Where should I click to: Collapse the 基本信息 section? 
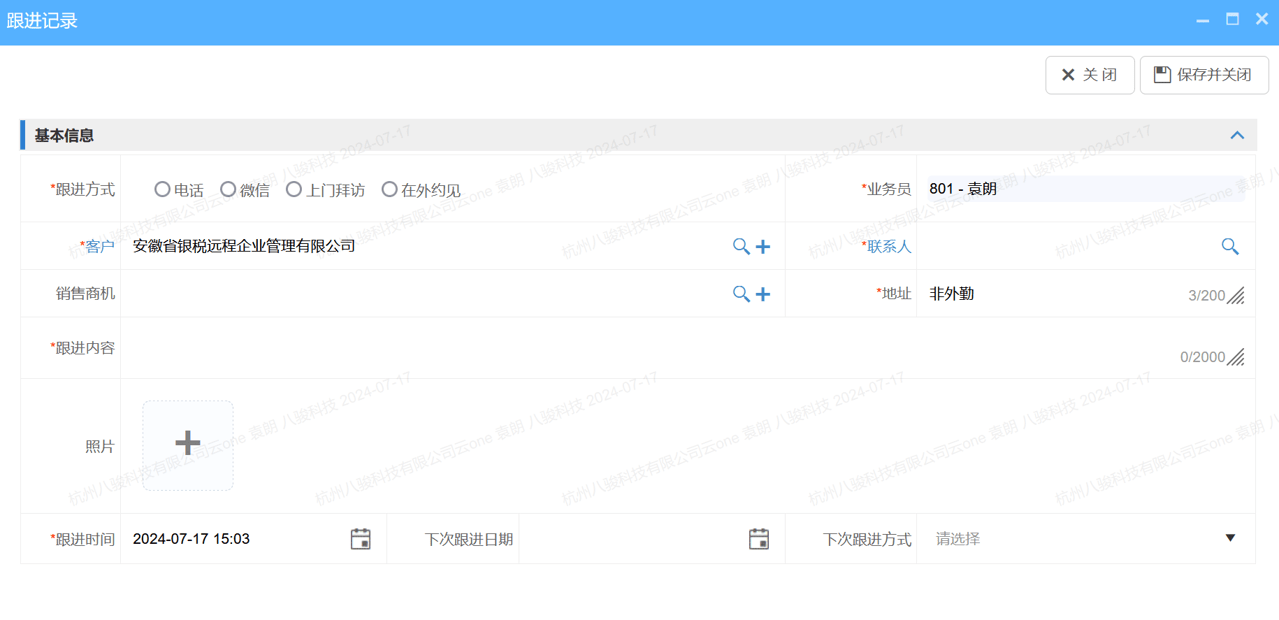tap(1237, 135)
